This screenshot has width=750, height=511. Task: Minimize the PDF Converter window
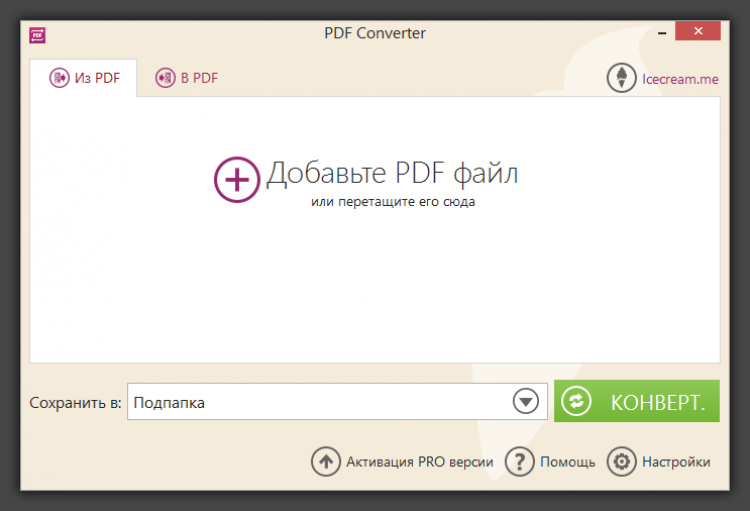661,33
